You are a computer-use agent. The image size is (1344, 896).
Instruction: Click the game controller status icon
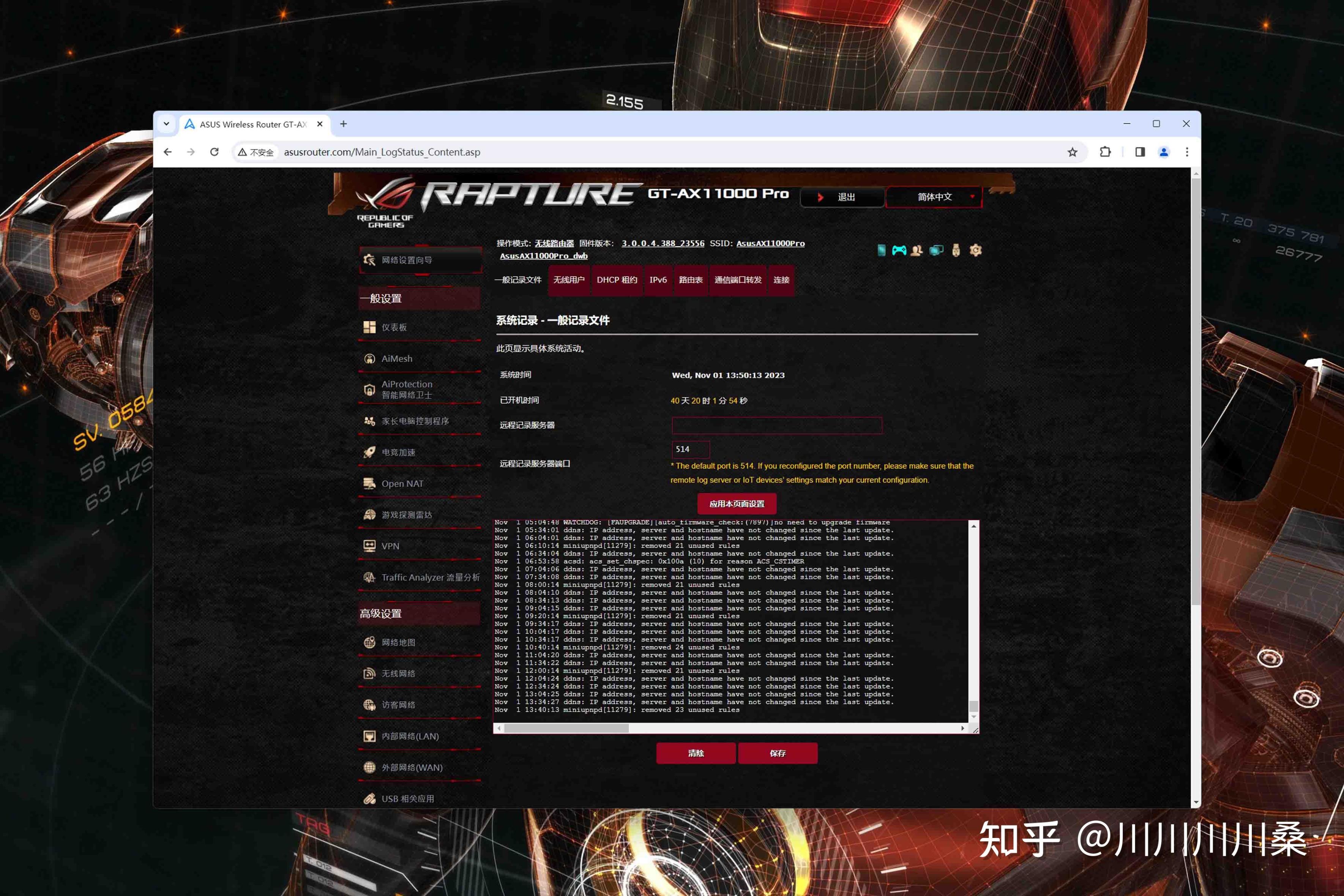coord(899,250)
